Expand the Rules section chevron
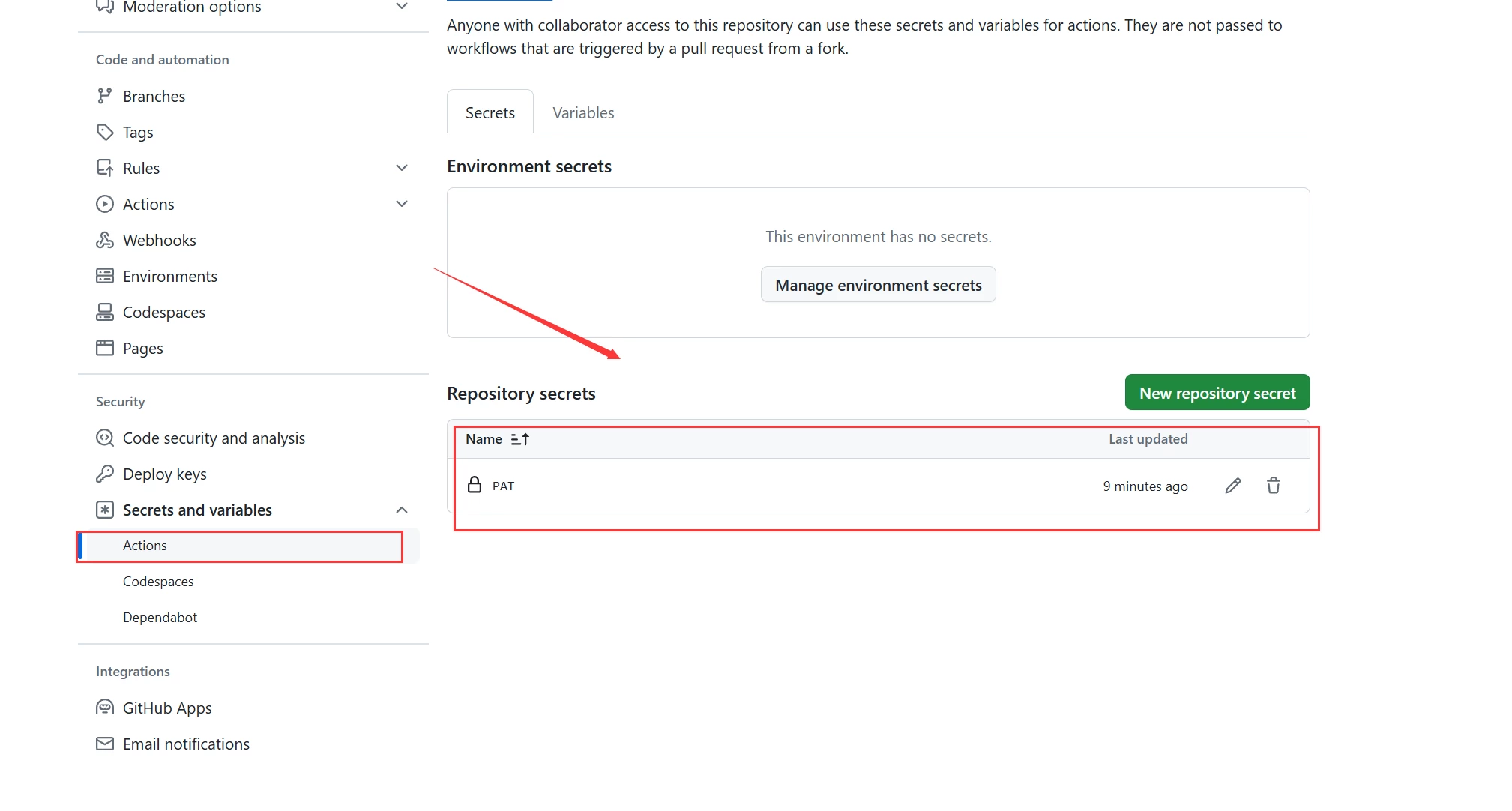 [402, 168]
